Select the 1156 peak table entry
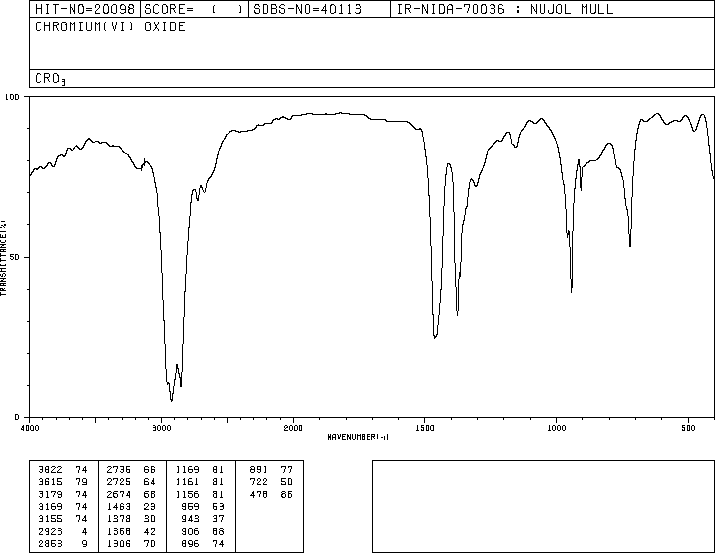Viewport: 715px width, 553px height. 187,495
